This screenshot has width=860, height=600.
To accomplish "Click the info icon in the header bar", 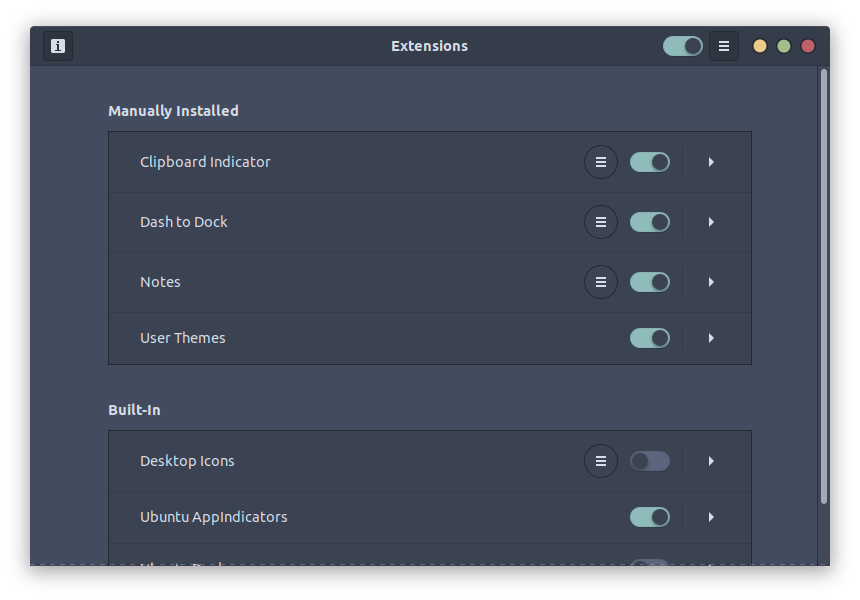I will click(57, 45).
